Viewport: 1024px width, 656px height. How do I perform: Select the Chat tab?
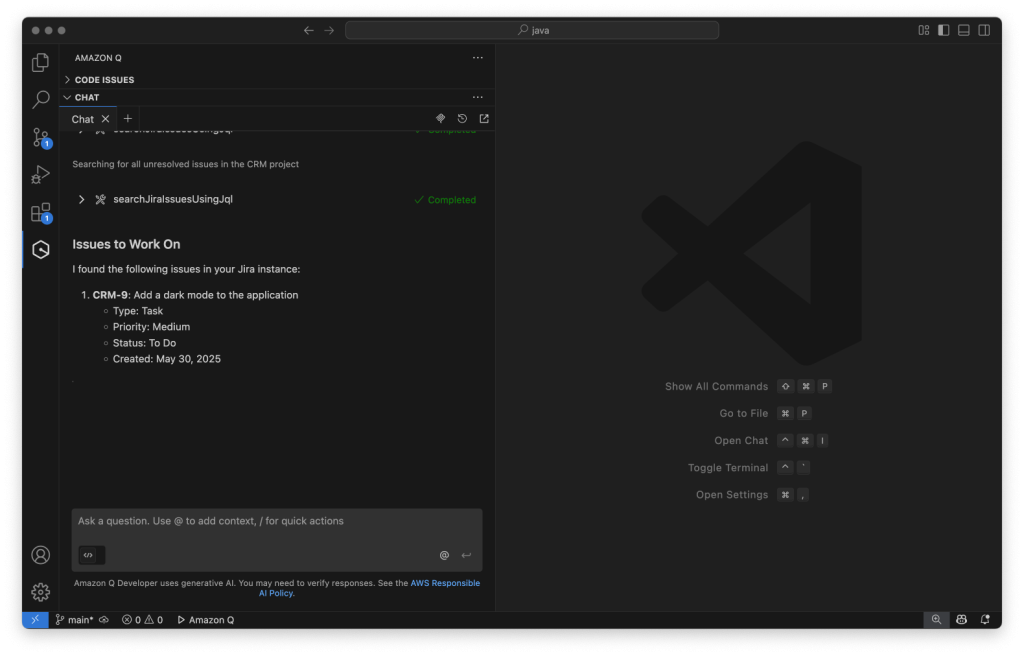84,118
